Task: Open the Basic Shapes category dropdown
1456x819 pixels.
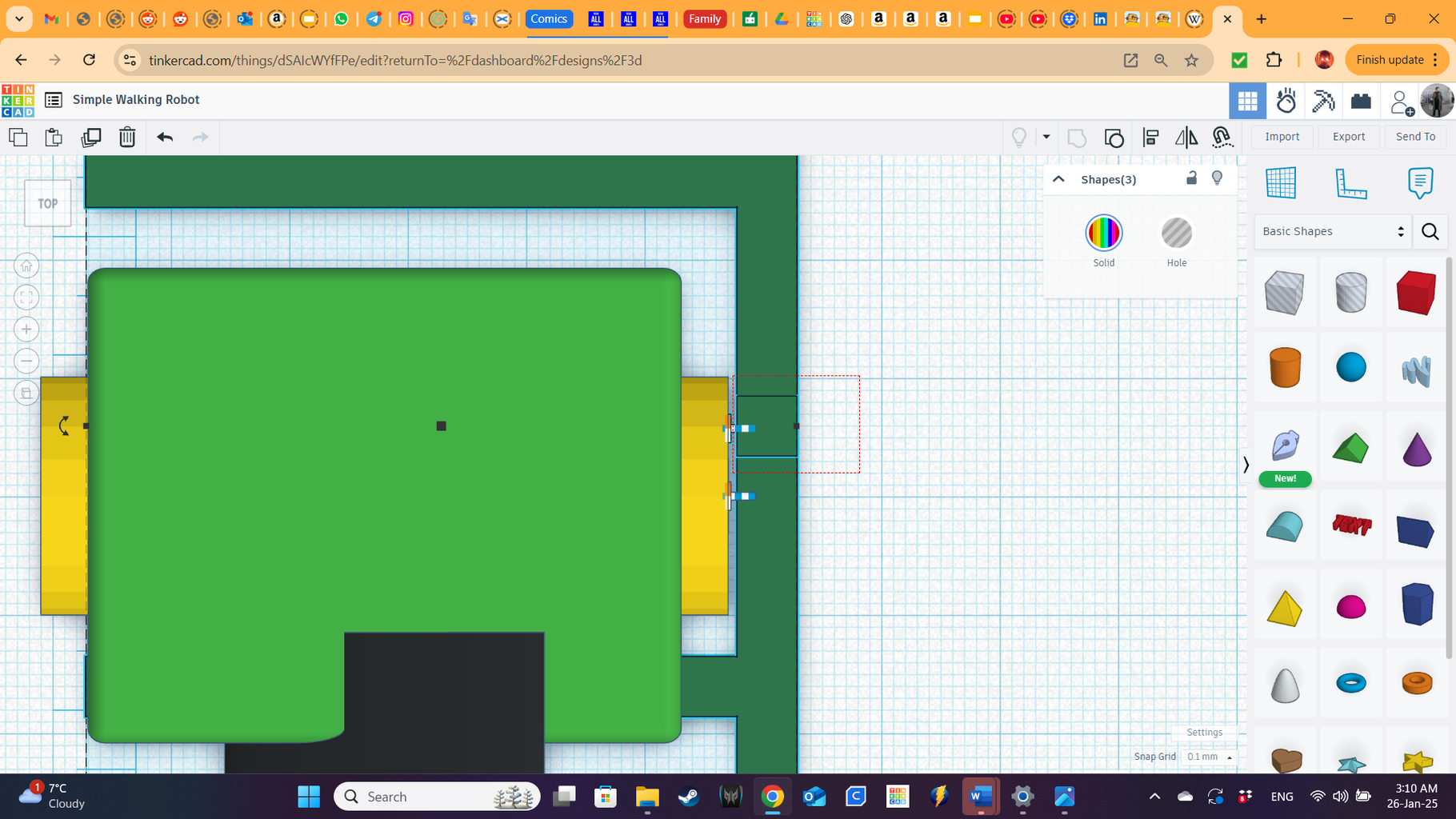Action: (x=1332, y=231)
